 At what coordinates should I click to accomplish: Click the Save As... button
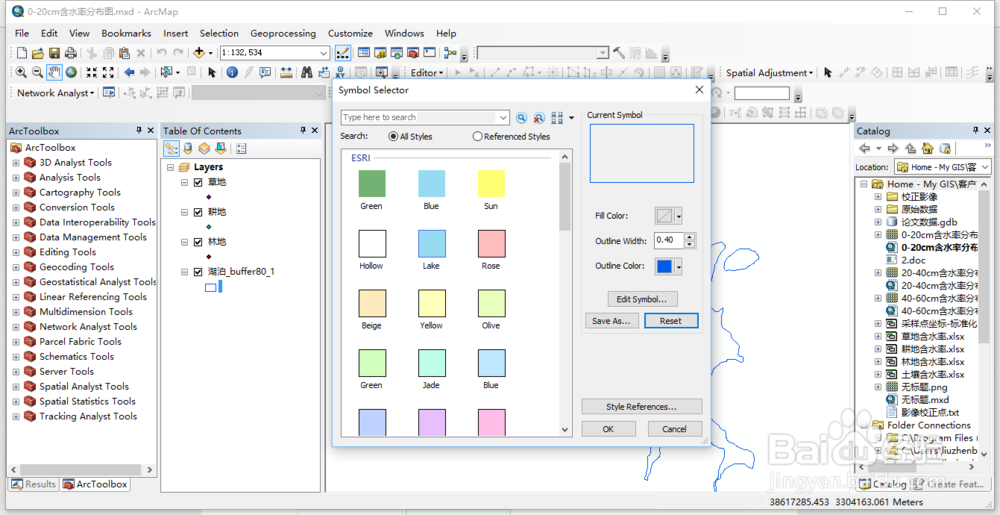pos(611,321)
